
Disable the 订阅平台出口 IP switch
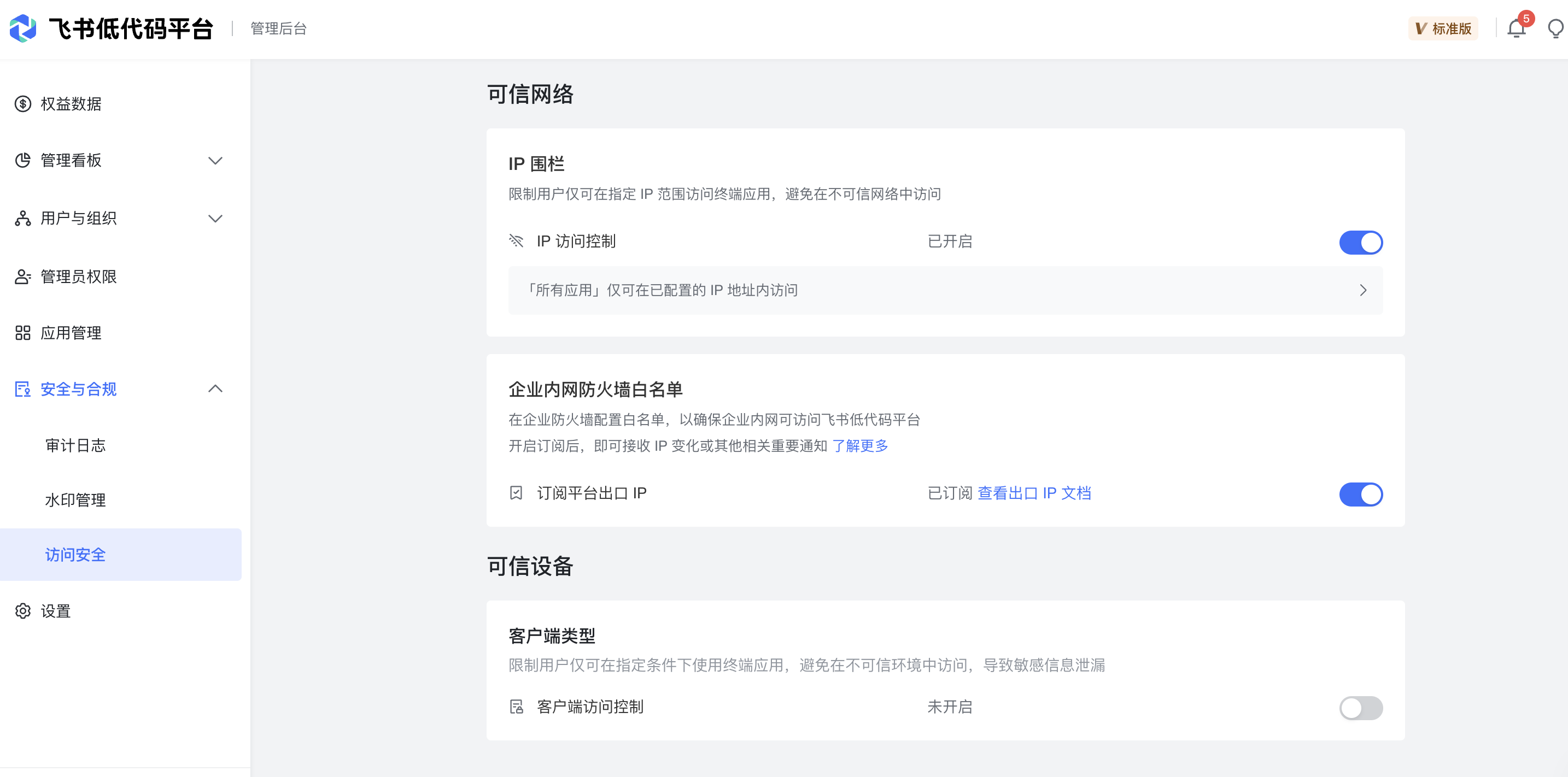tap(1360, 493)
